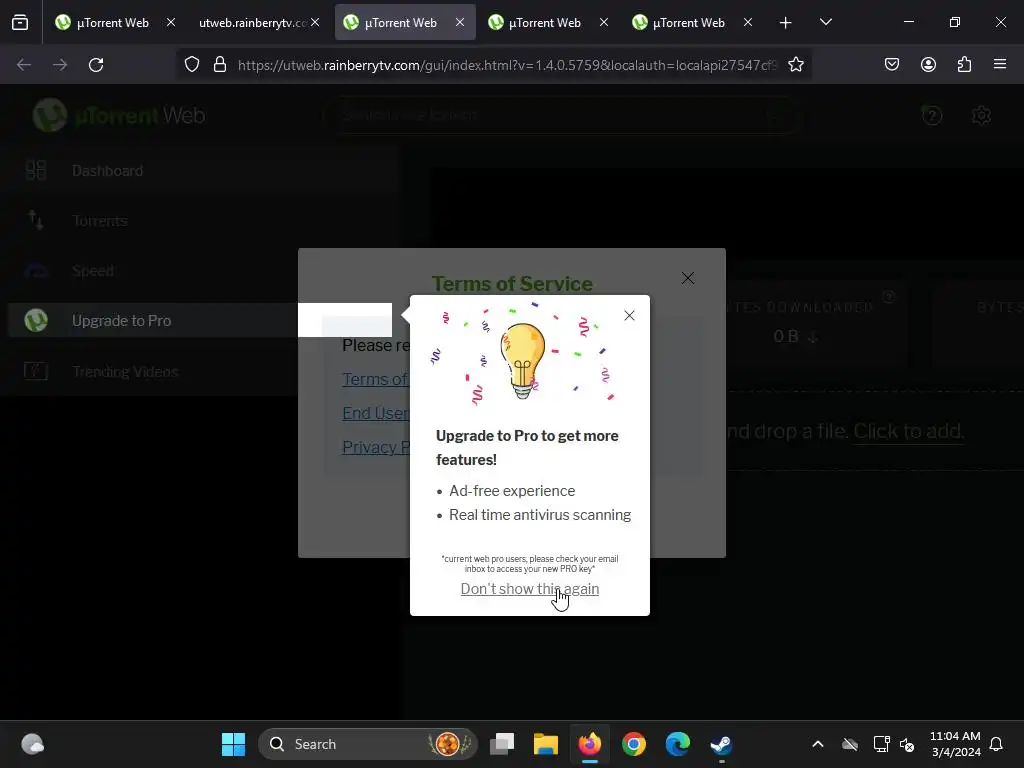Expand the list all tabs dropdown

click(x=825, y=22)
